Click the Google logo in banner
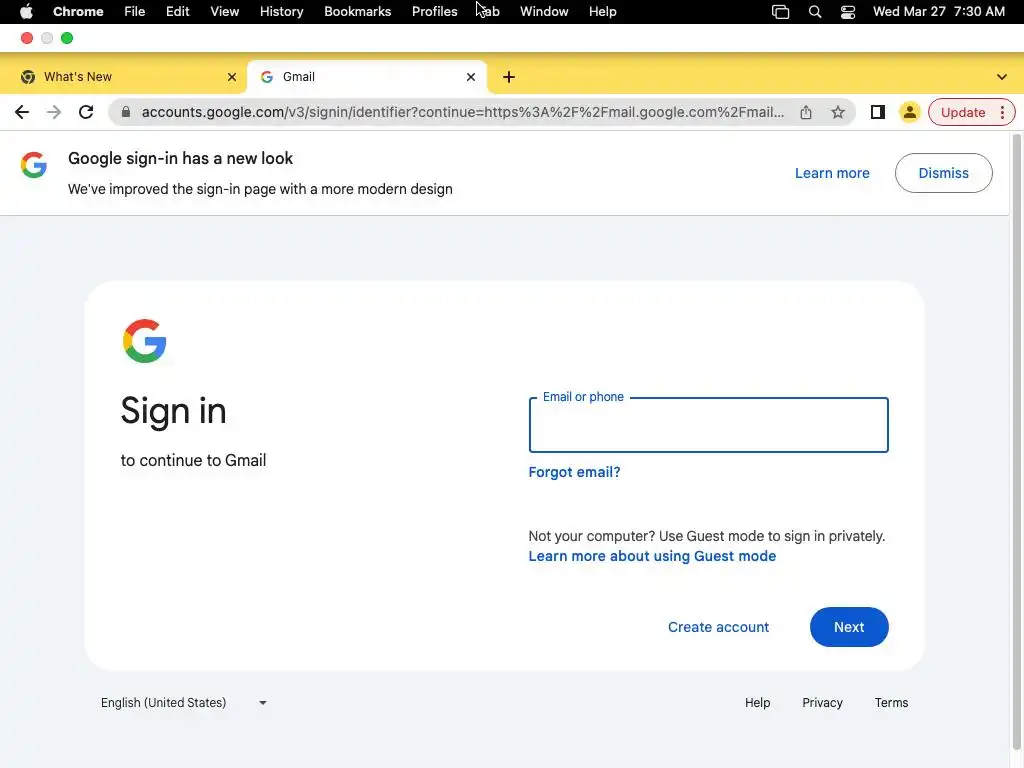 (x=33, y=165)
